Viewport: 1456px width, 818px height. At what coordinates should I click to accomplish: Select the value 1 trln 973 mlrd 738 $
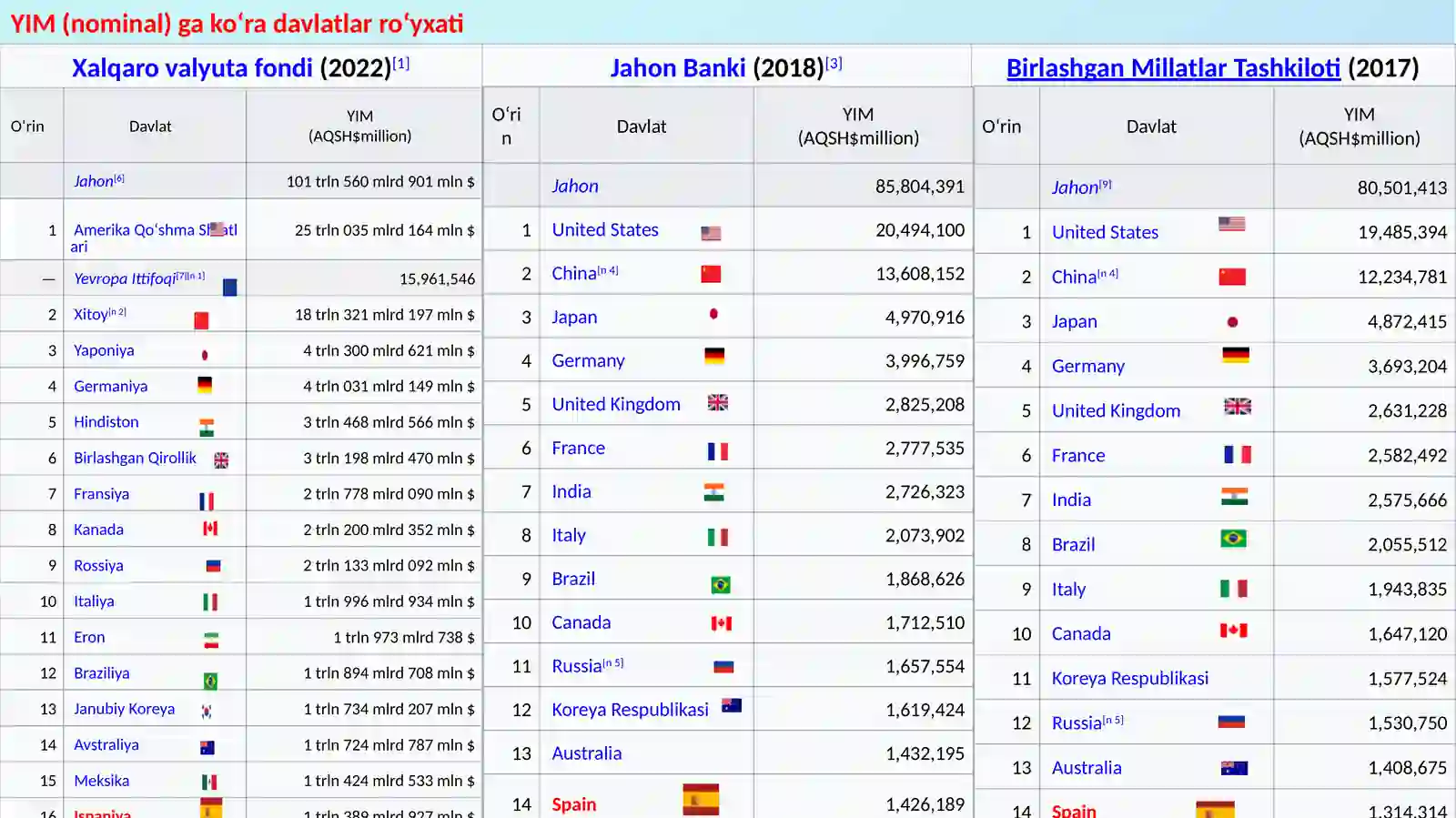coord(404,637)
